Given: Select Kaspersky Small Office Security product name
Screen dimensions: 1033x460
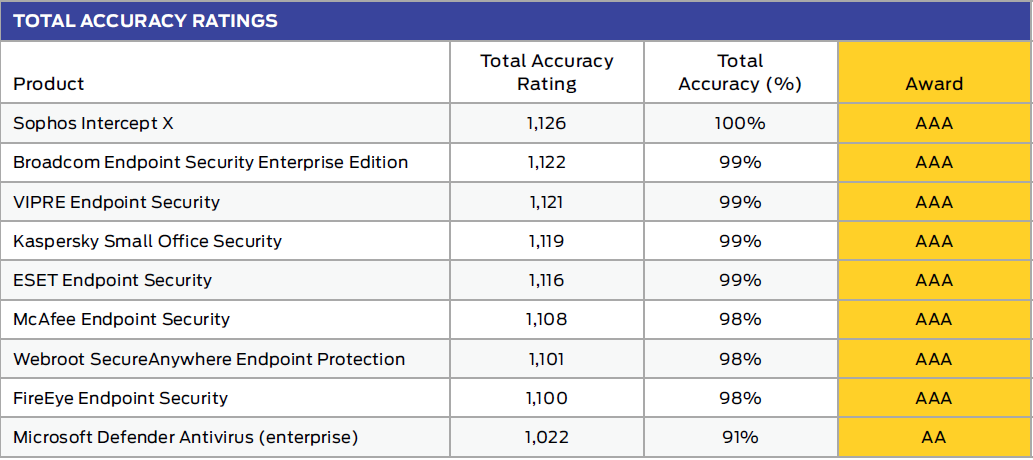Looking at the screenshot, I should tap(147, 241).
